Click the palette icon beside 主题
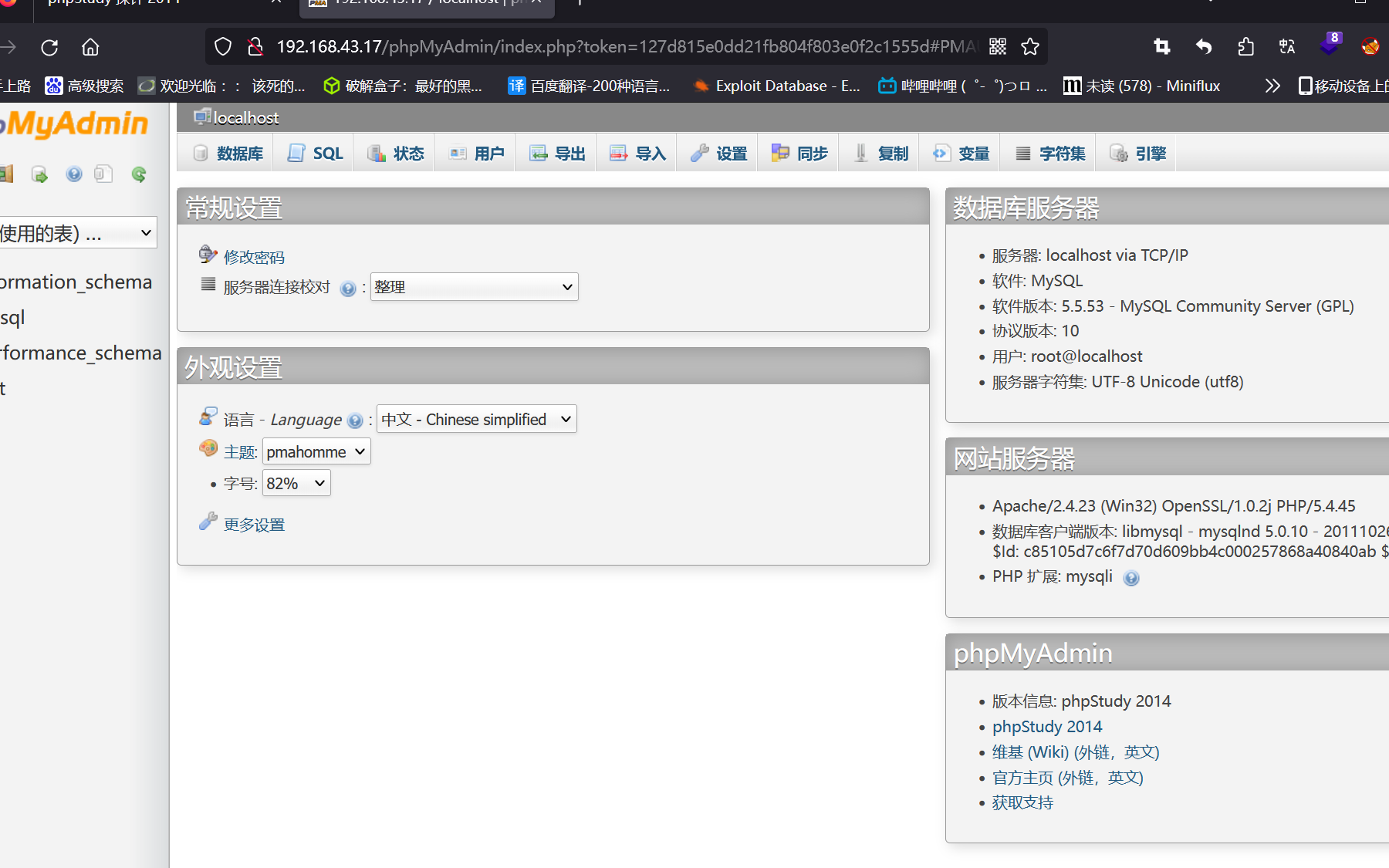The width and height of the screenshot is (1389, 868). click(208, 448)
